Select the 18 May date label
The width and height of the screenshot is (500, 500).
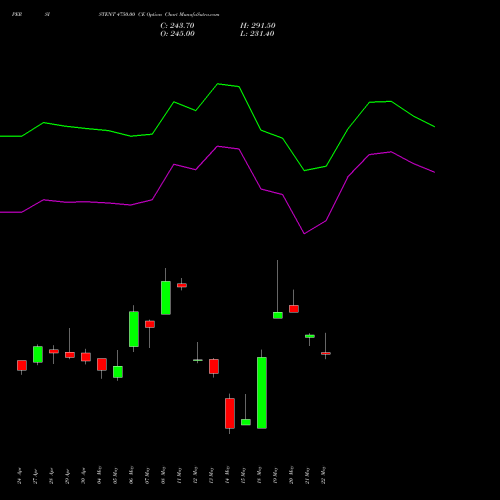pos(259,475)
